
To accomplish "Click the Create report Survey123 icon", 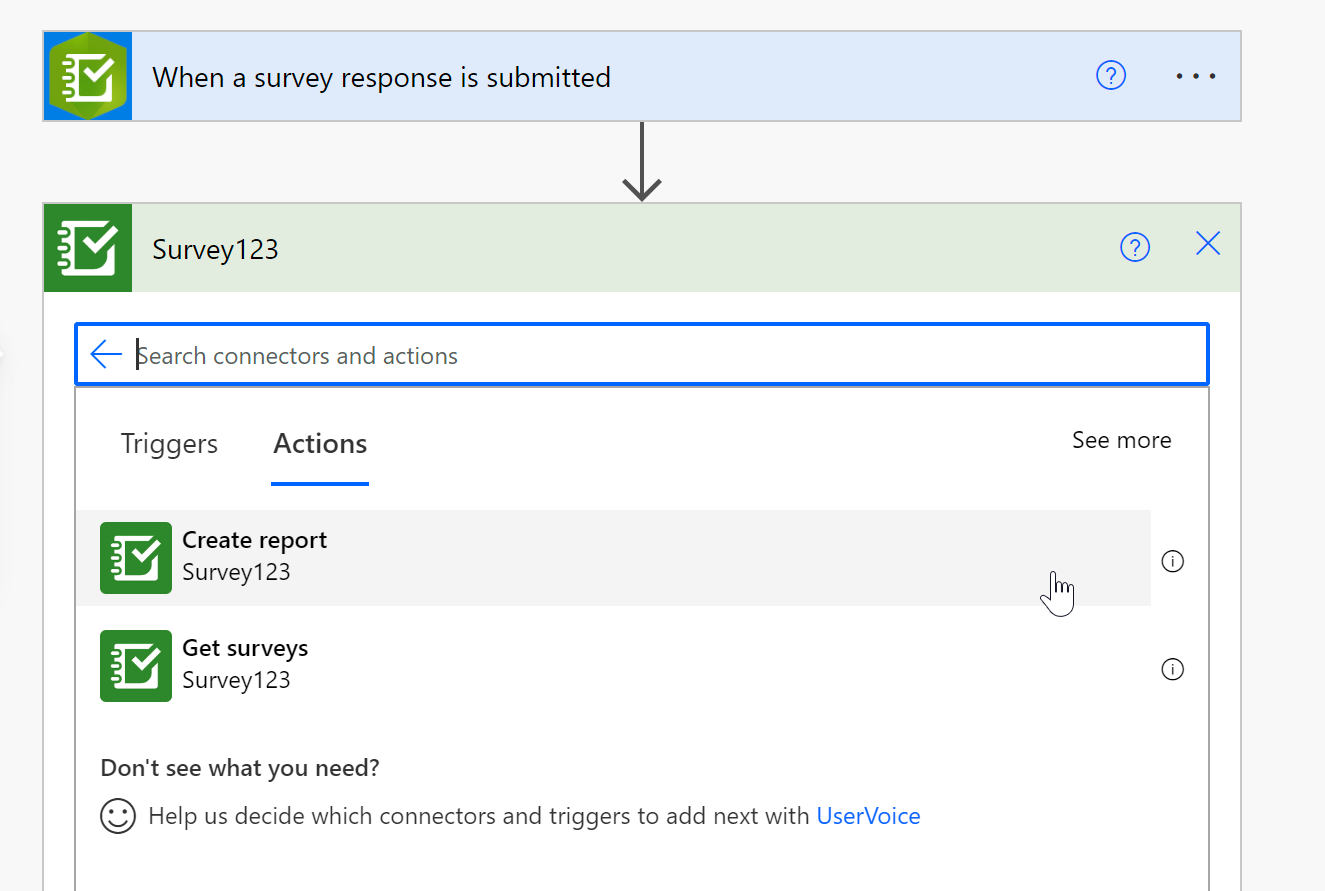I will pos(136,558).
